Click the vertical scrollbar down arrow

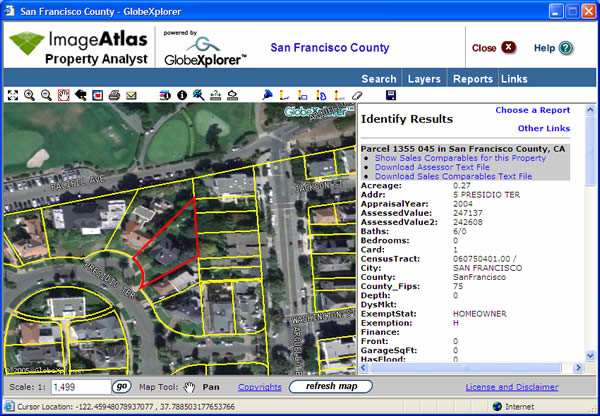point(590,356)
